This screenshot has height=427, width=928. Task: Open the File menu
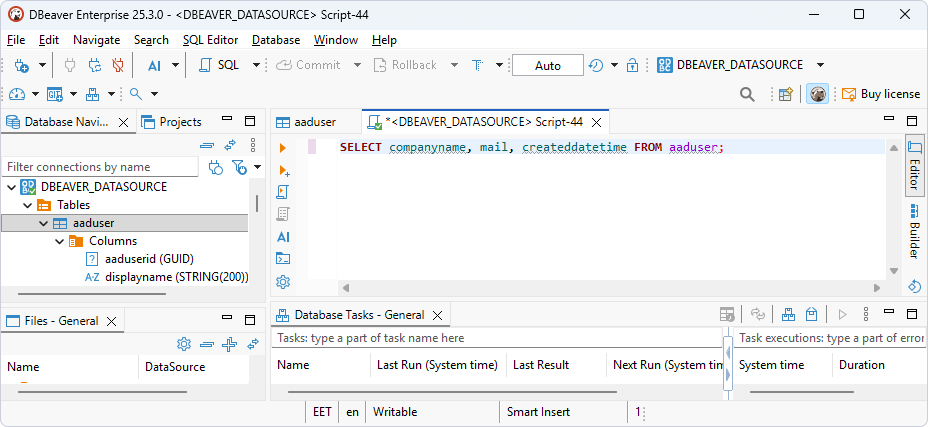(16, 40)
